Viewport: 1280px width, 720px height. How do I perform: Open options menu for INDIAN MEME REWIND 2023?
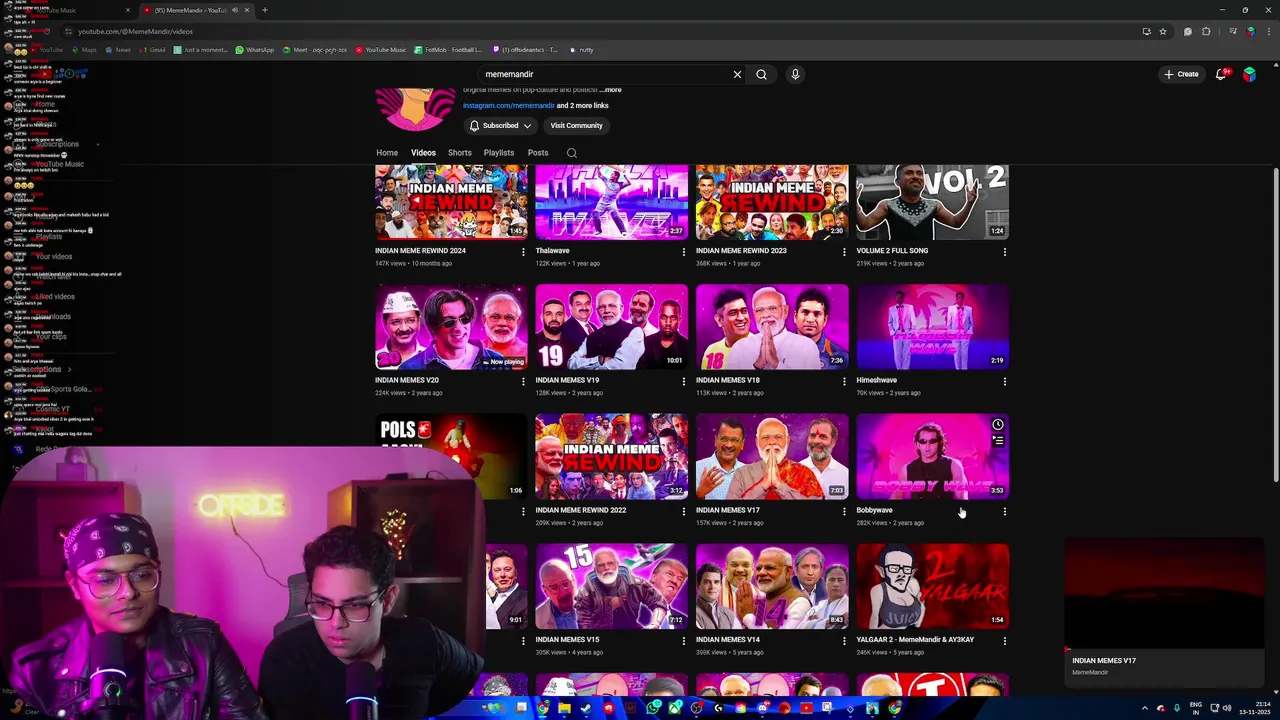pyautogui.click(x=844, y=252)
